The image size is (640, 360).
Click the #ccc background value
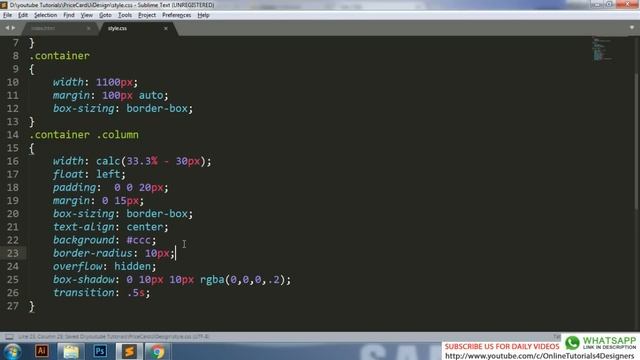[139, 240]
